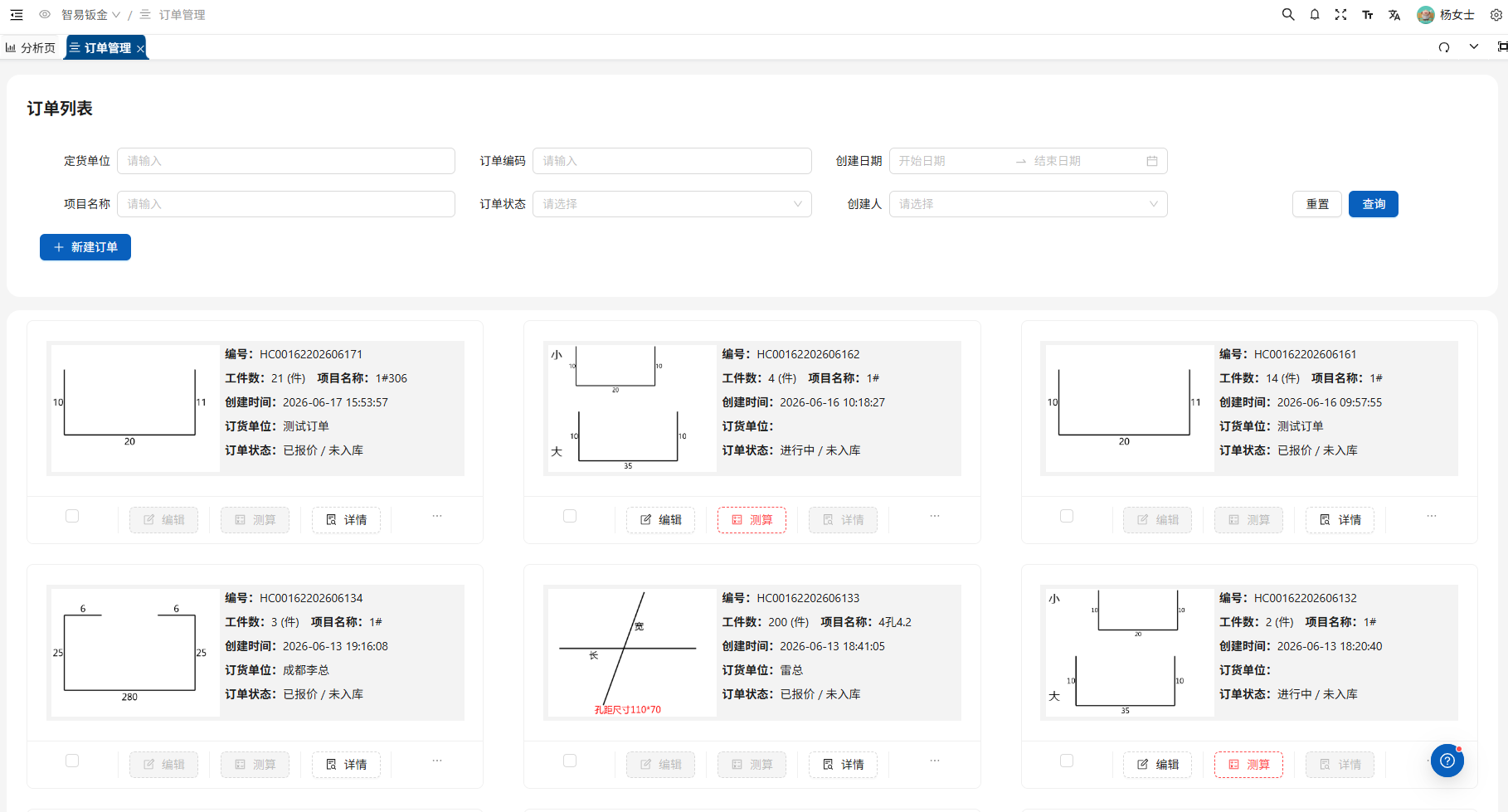Focus the 订单编码 input field
1508x812 pixels.
(x=672, y=161)
